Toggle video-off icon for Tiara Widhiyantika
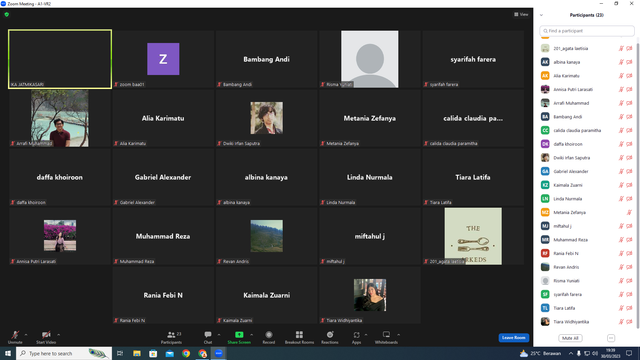This screenshot has width=640, height=360. pyautogui.click(x=629, y=322)
